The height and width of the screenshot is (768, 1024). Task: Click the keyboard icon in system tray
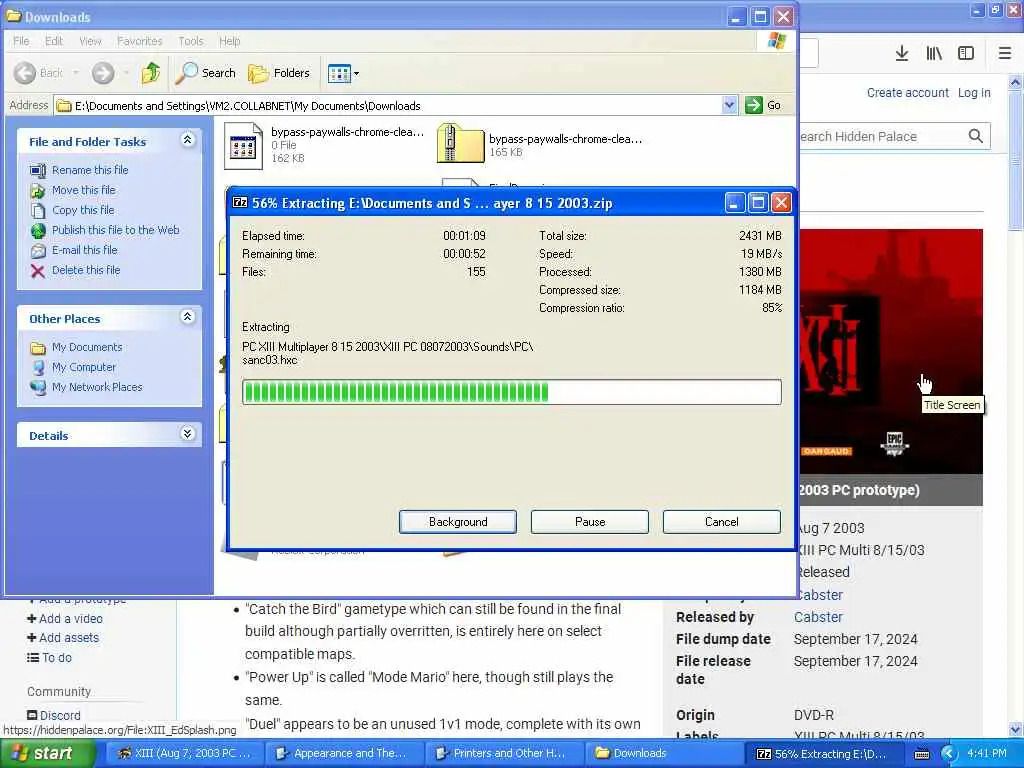(921, 754)
